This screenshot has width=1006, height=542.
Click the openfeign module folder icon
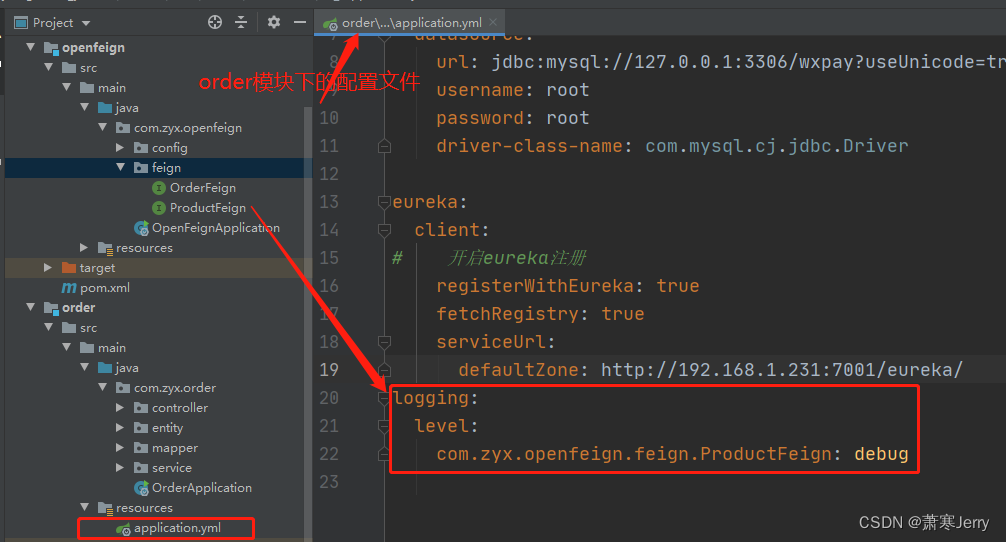click(51, 48)
